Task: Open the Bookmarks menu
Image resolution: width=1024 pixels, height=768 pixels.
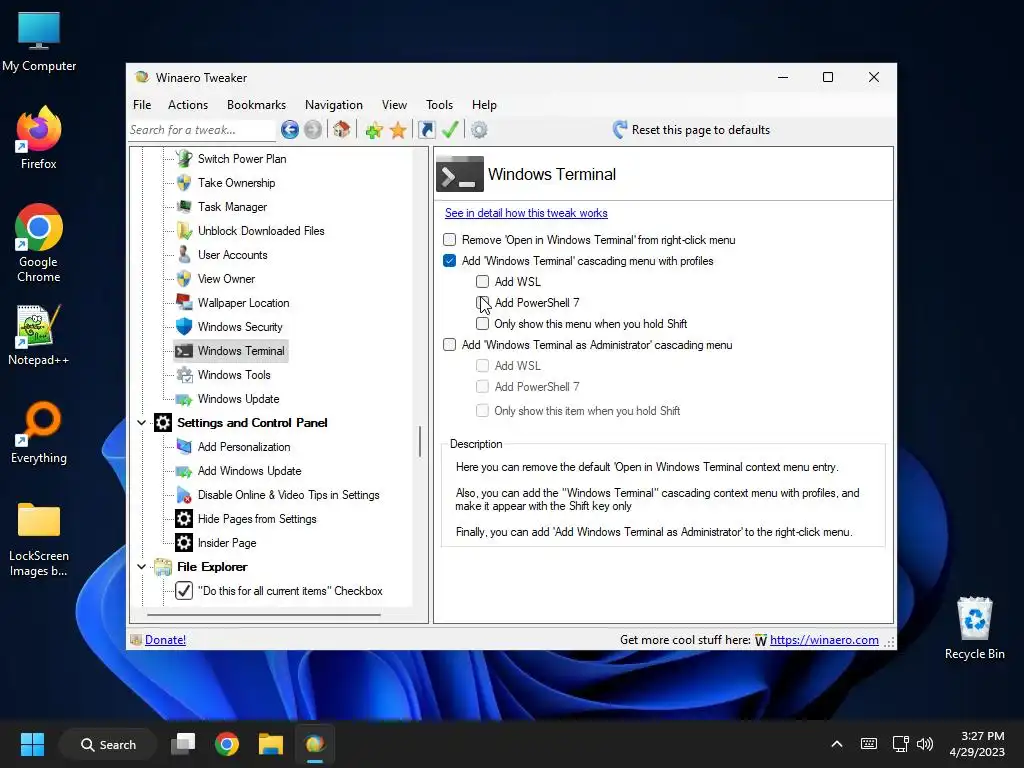Action: click(256, 104)
